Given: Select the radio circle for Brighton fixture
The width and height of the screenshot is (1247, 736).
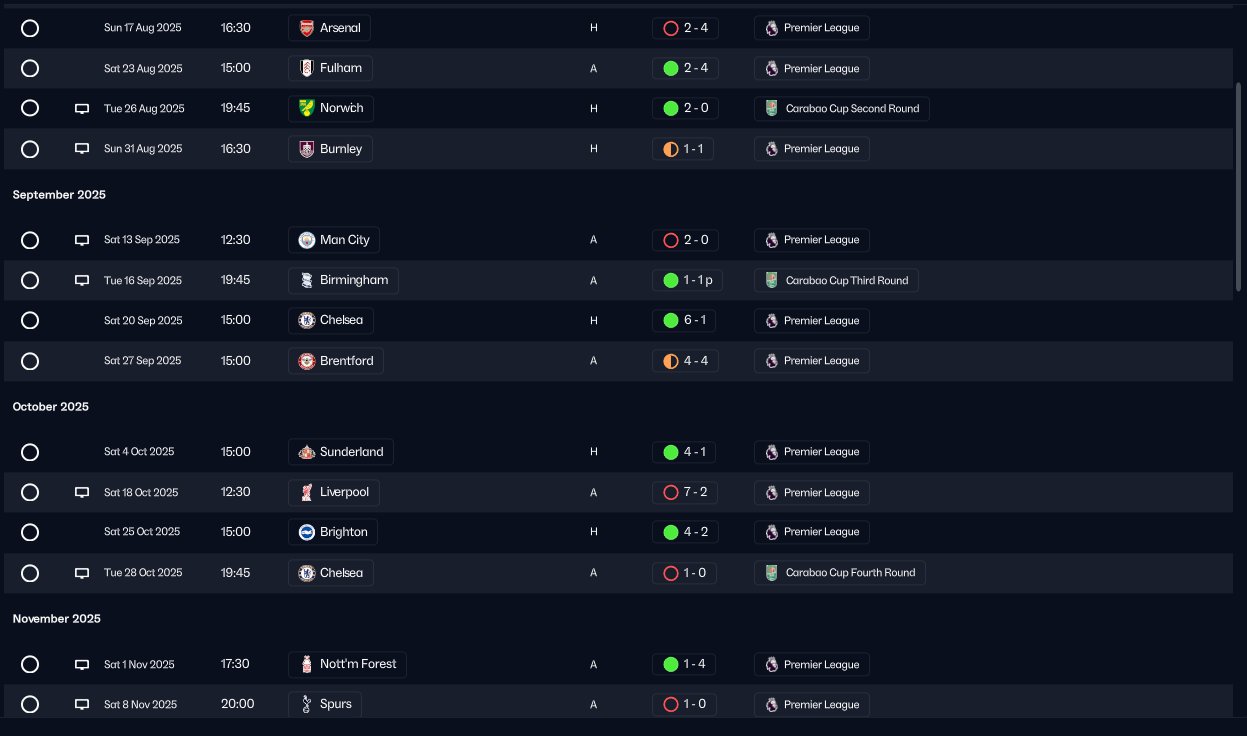Looking at the screenshot, I should coord(30,532).
